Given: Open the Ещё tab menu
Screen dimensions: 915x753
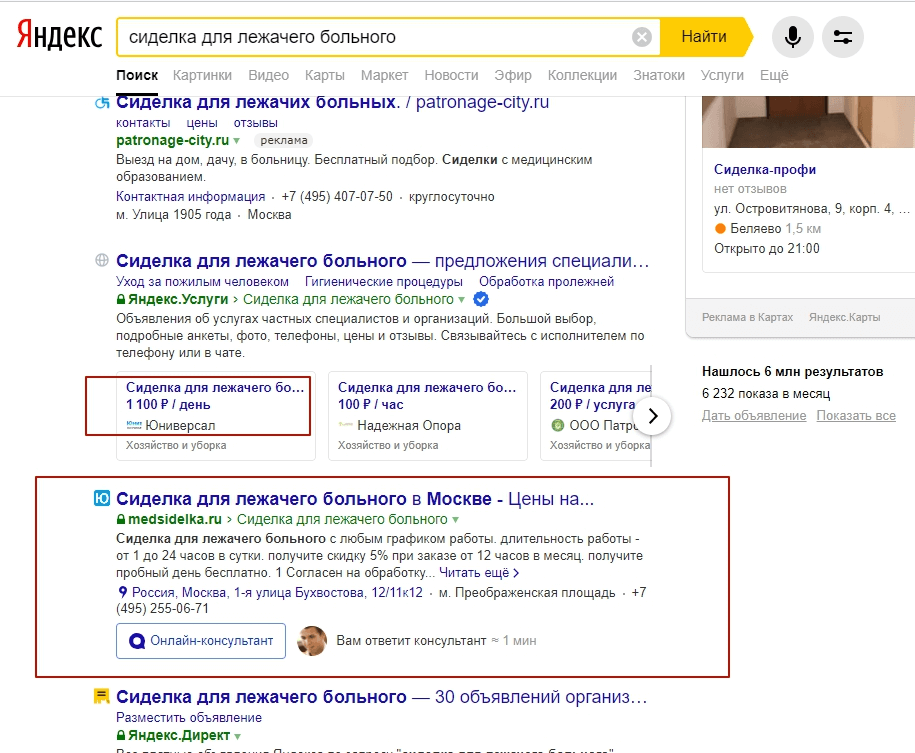Looking at the screenshot, I should pyautogui.click(x=774, y=75).
